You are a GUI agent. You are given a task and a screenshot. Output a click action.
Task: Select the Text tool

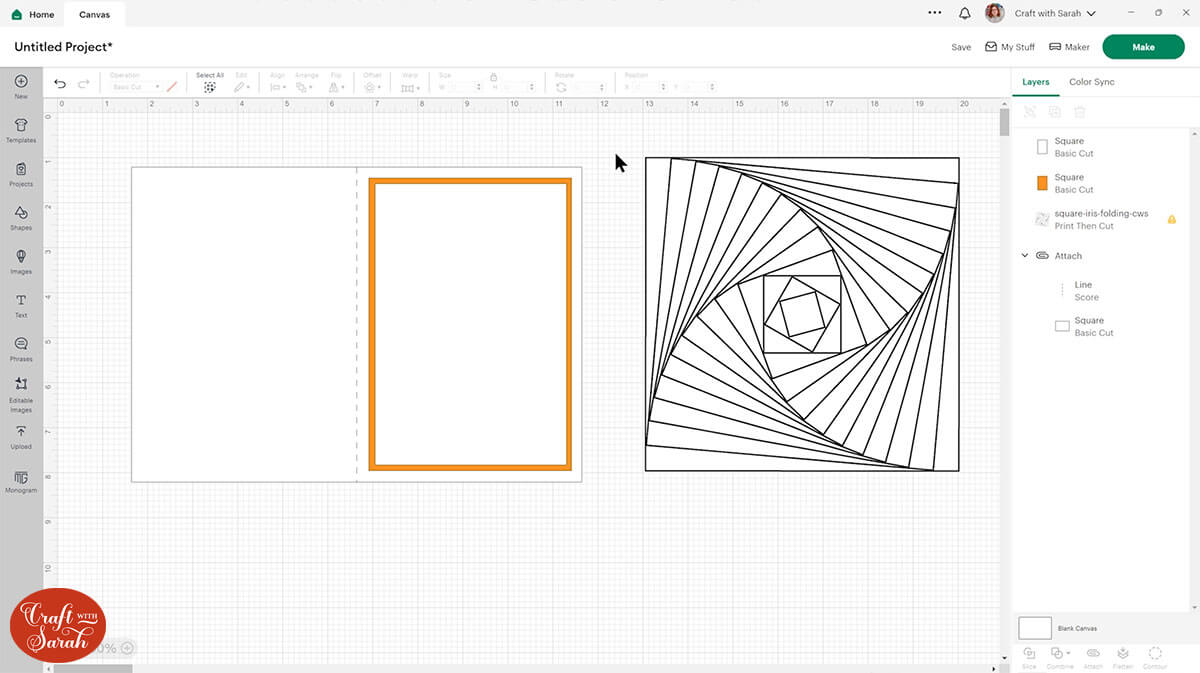pos(21,304)
